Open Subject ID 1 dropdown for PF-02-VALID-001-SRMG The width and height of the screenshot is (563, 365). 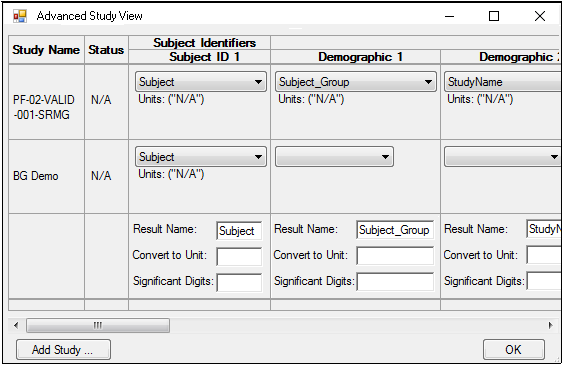(201, 82)
